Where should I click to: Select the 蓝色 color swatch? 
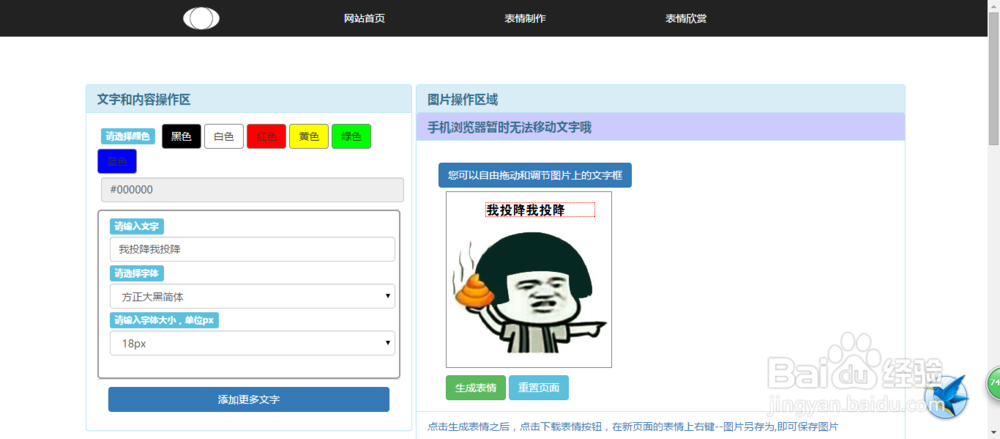pyautogui.click(x=117, y=161)
